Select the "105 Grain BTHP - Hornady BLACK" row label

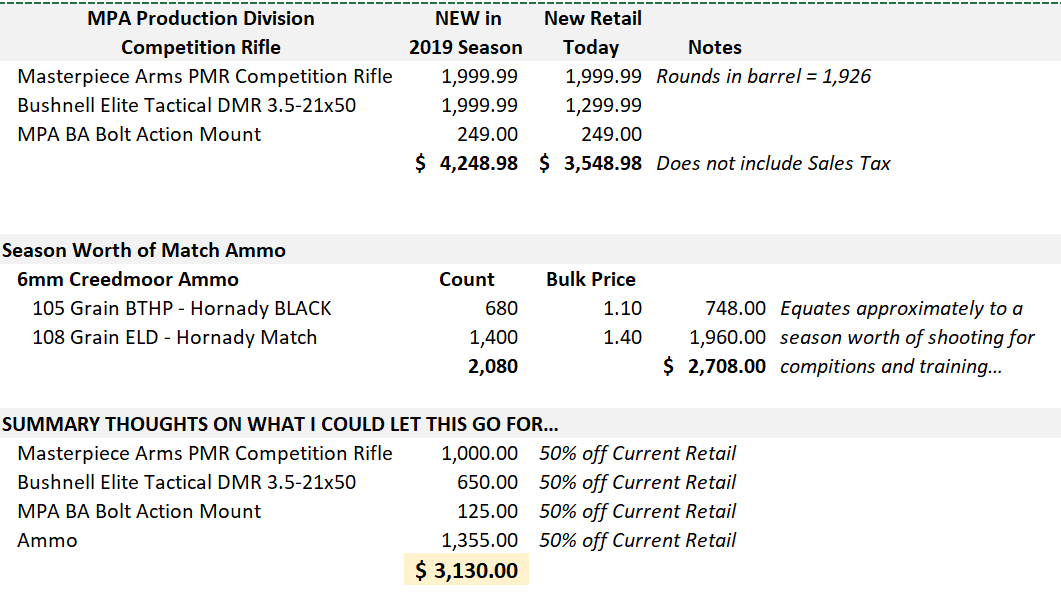[182, 309]
